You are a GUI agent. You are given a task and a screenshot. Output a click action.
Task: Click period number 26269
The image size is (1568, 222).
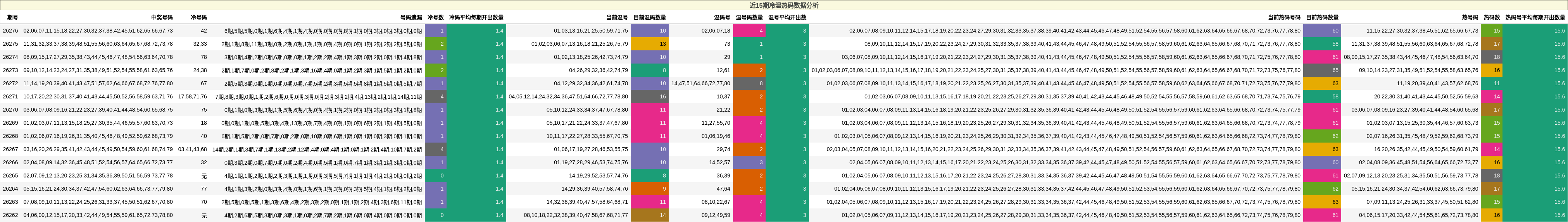pos(10,123)
